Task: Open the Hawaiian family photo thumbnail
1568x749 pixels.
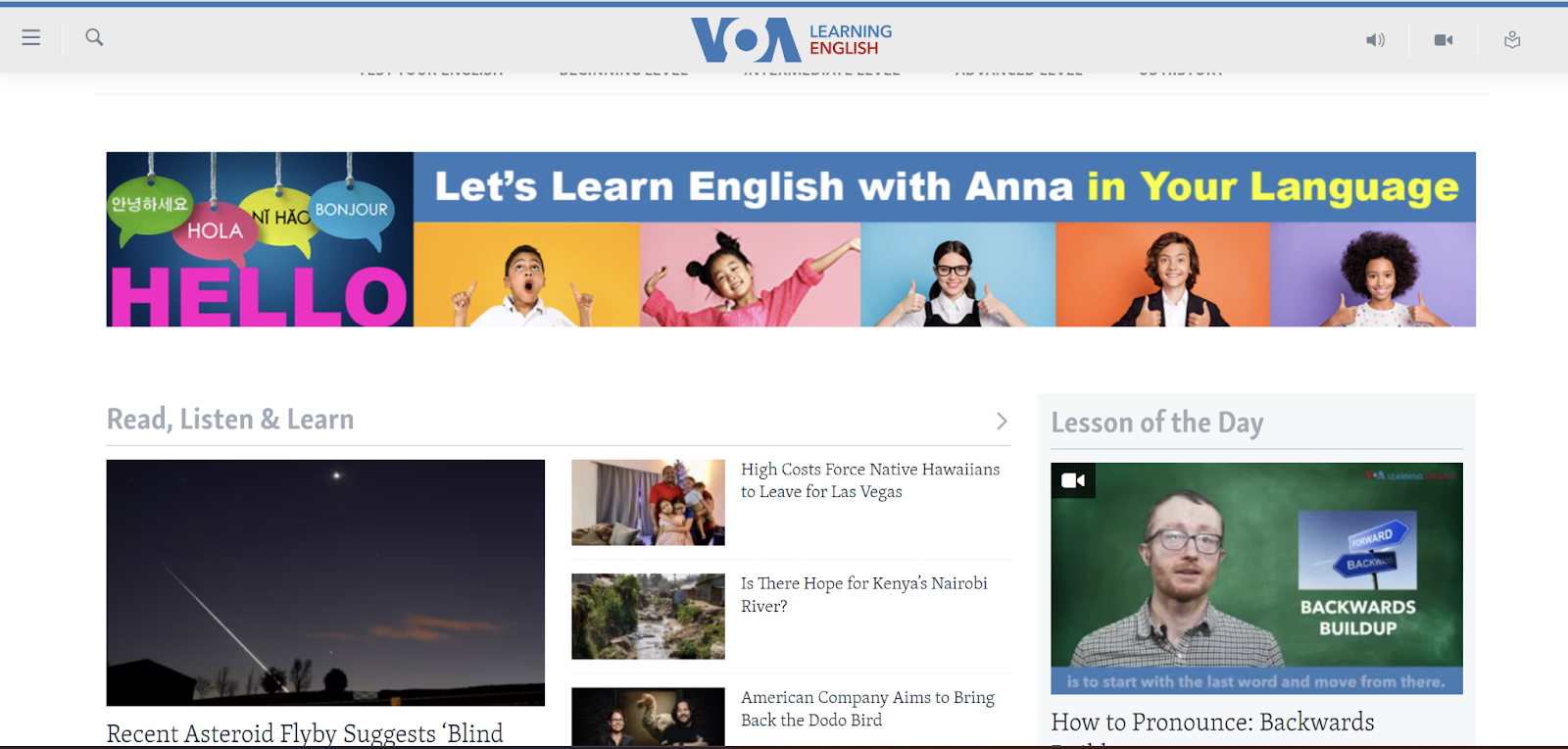Action: pos(648,502)
